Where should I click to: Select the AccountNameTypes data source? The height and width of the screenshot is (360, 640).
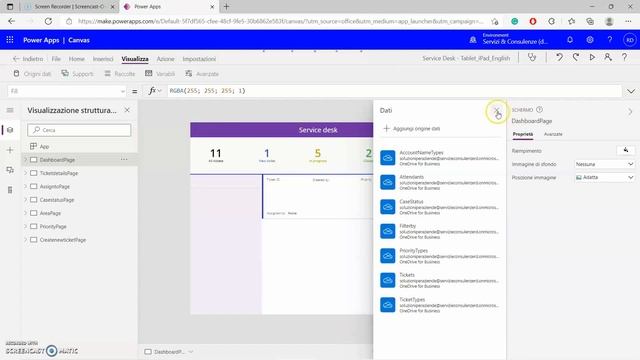click(440, 158)
